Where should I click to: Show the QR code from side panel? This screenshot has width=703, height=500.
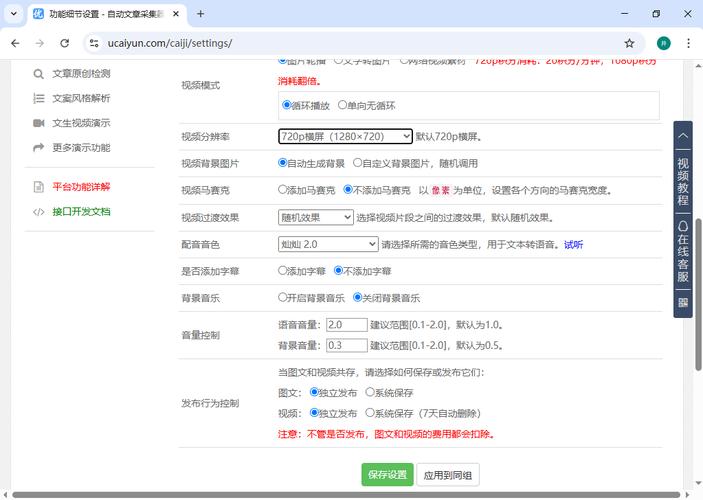pyautogui.click(x=683, y=302)
